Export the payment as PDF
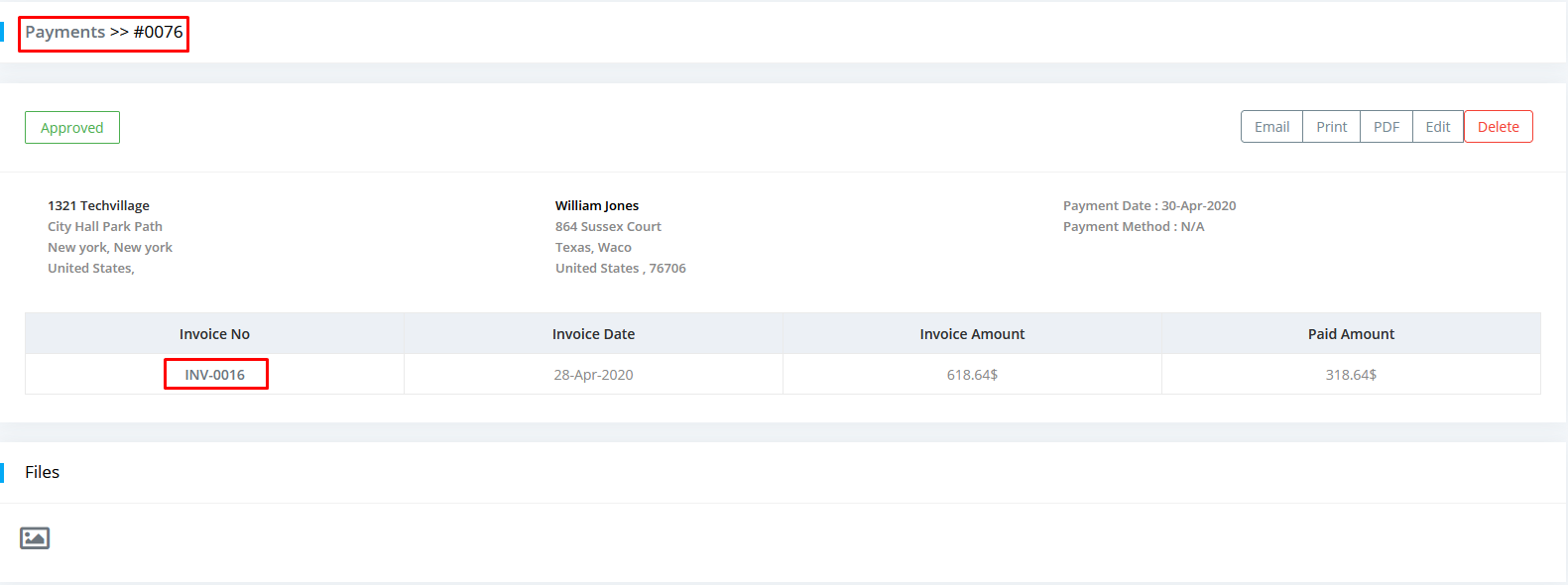Viewport: 1568px width, 585px height. (x=1386, y=127)
